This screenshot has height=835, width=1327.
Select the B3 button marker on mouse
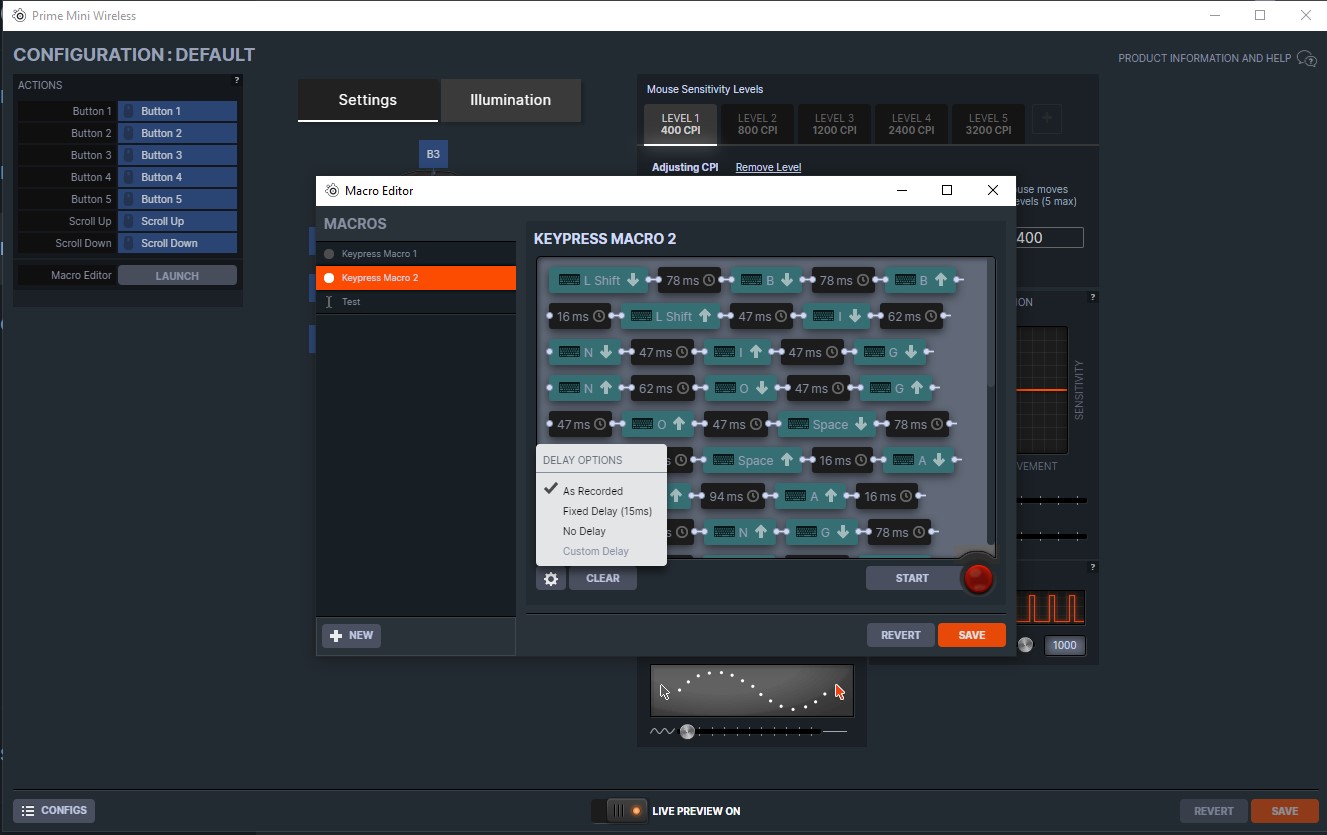pyautogui.click(x=433, y=154)
